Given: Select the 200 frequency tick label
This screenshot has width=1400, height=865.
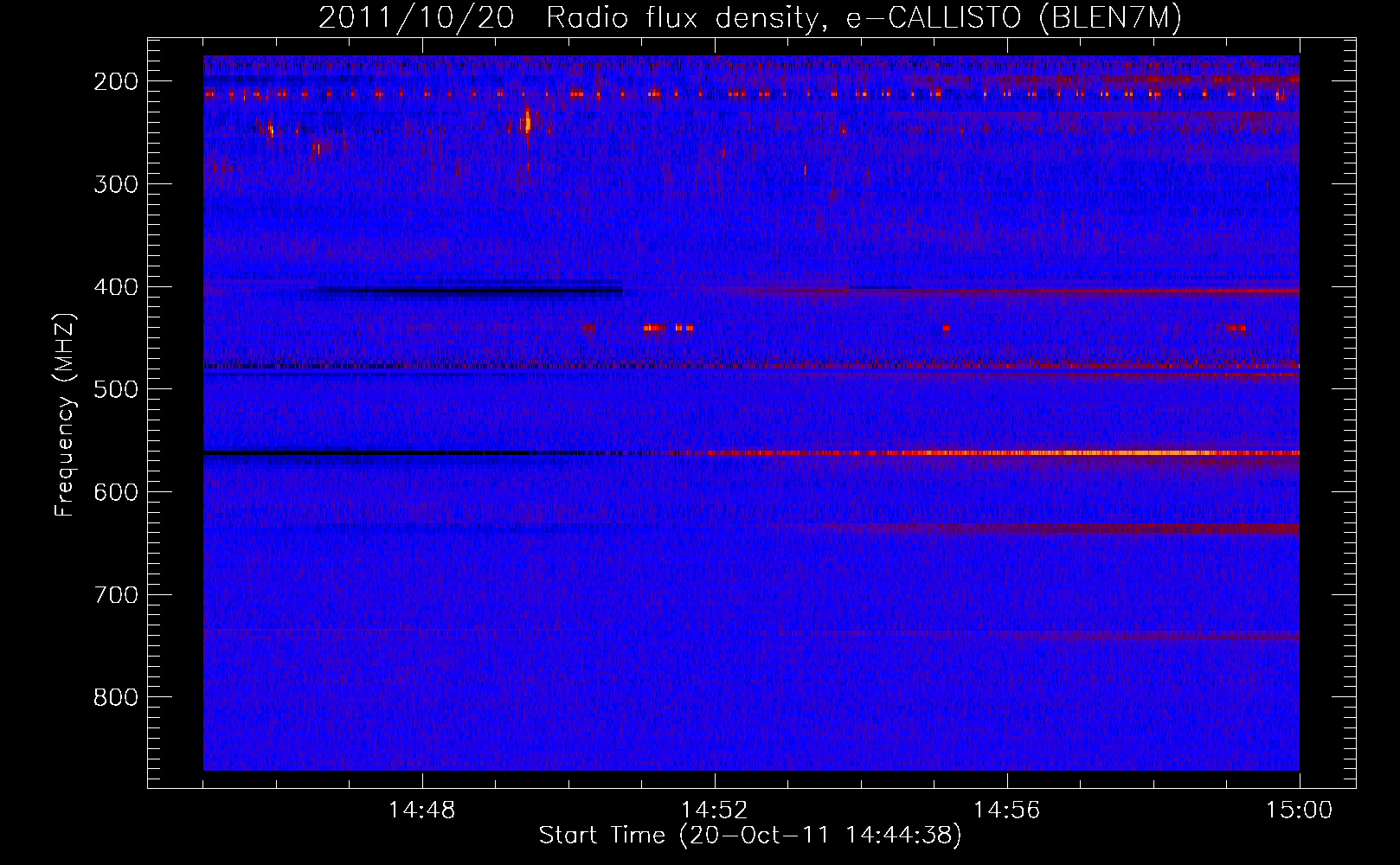Looking at the screenshot, I should 116,81.
